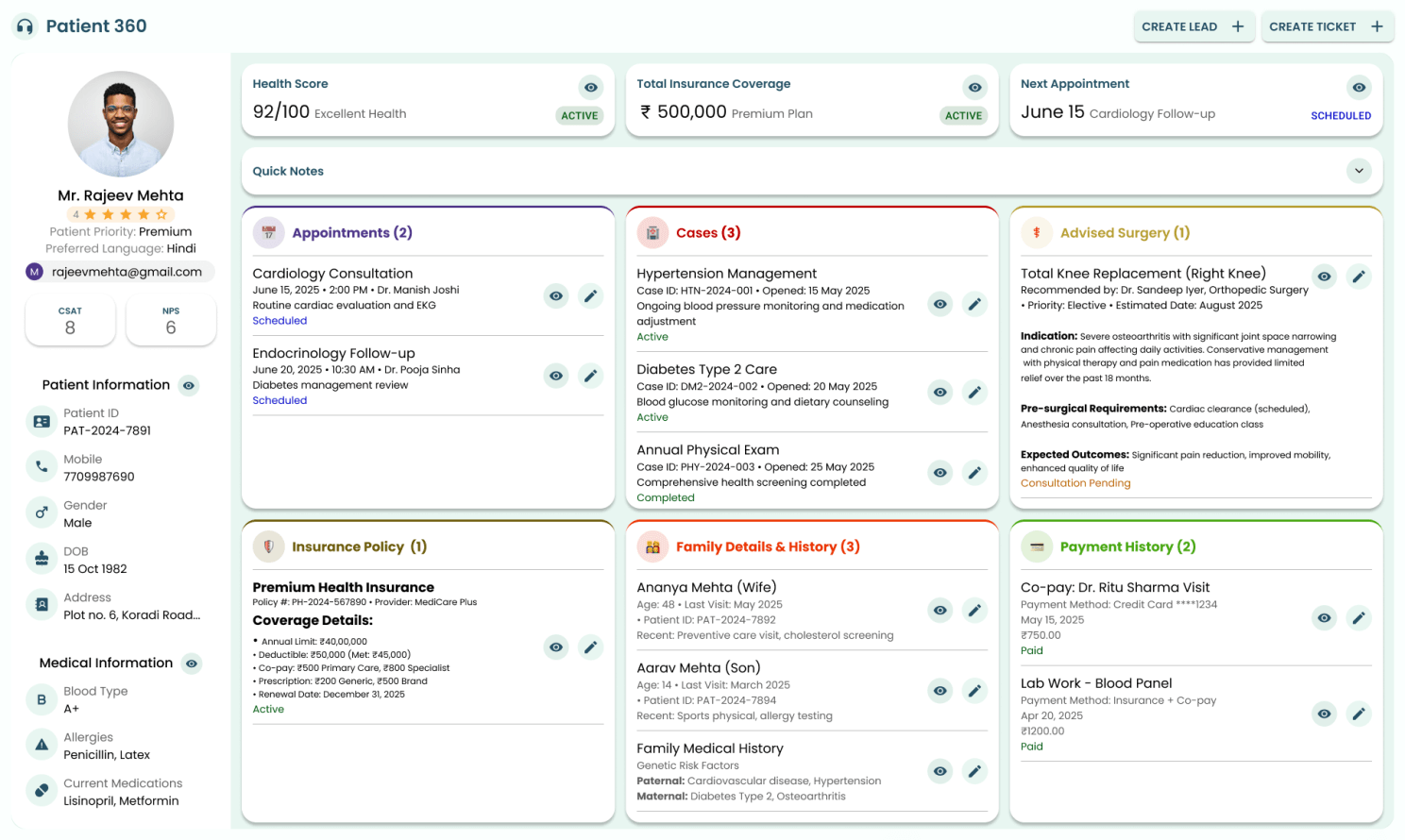Click the Appointments calendar icon
The width and height of the screenshot is (1405, 840).
[269, 233]
